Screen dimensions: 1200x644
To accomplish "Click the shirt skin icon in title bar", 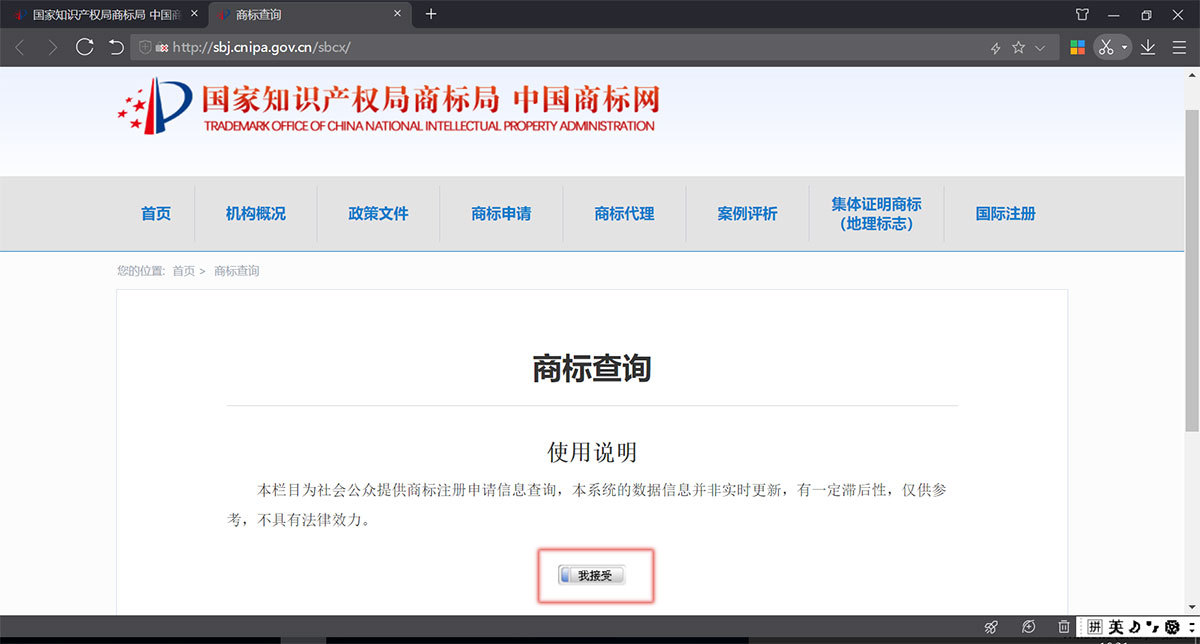I will point(1082,14).
